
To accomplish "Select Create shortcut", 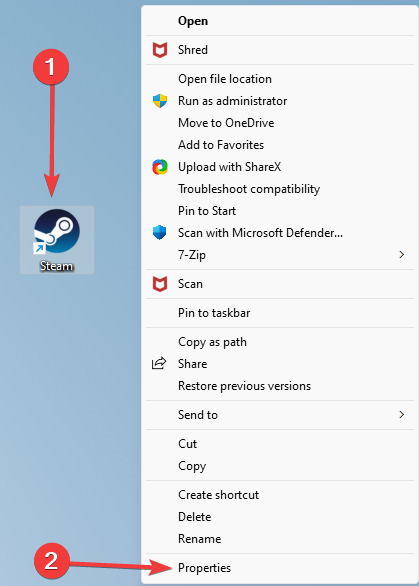I will 280,495.
